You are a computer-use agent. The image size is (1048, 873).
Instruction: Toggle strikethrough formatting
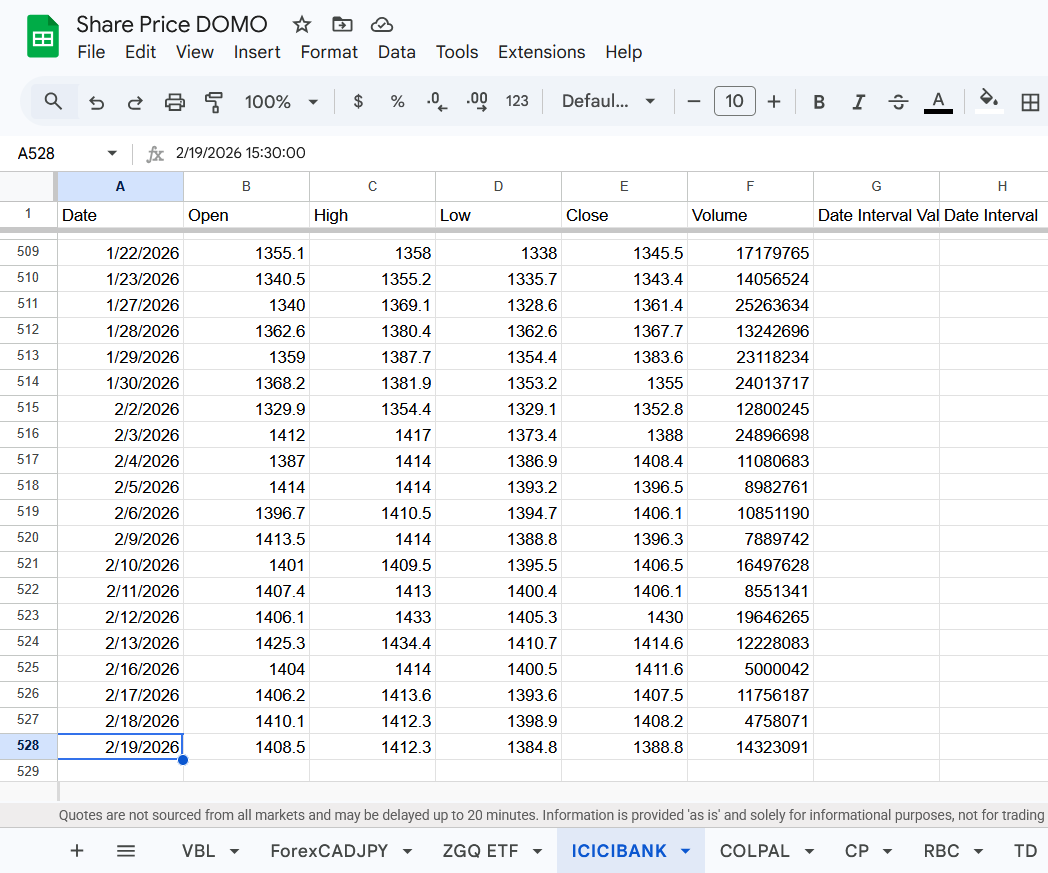click(x=898, y=102)
